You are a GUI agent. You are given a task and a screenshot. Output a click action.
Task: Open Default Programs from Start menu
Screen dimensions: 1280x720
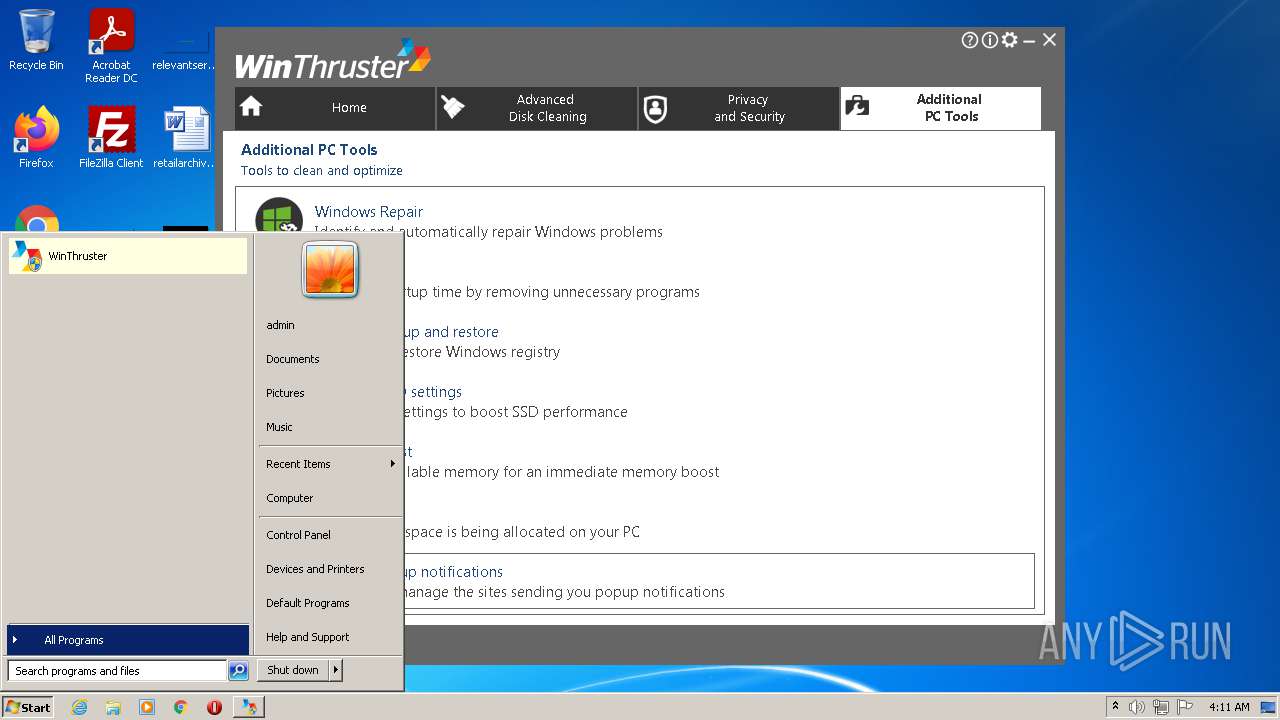(308, 603)
